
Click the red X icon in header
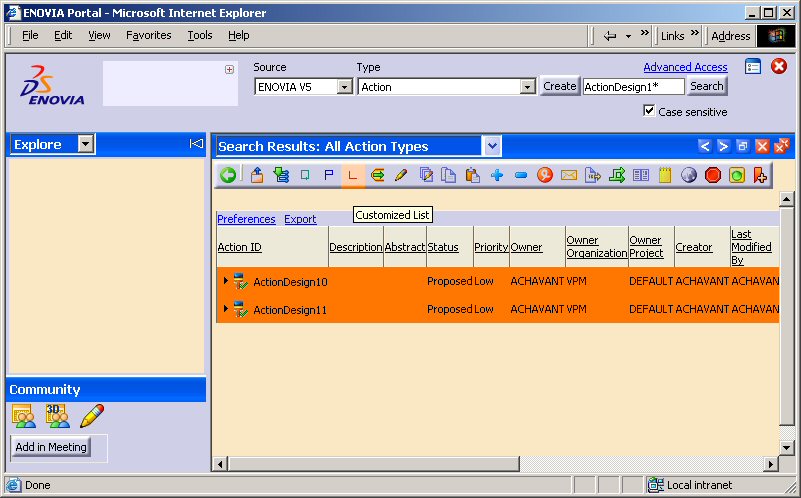pyautogui.click(x=779, y=66)
